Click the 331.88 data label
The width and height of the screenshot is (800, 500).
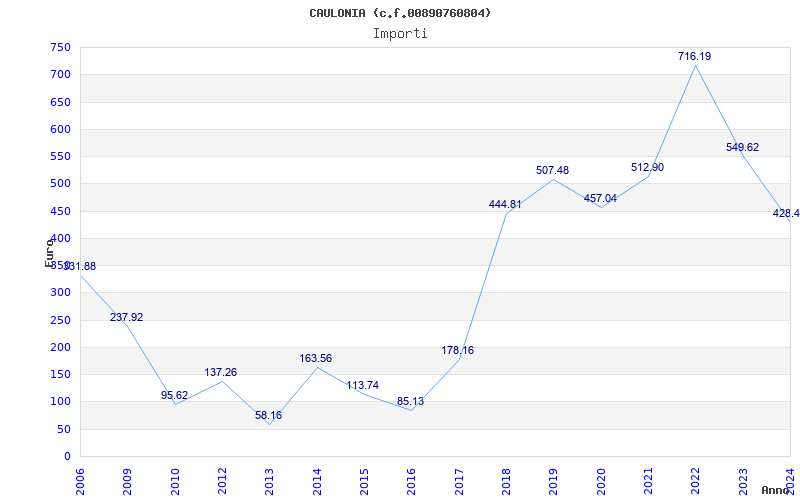point(80,266)
